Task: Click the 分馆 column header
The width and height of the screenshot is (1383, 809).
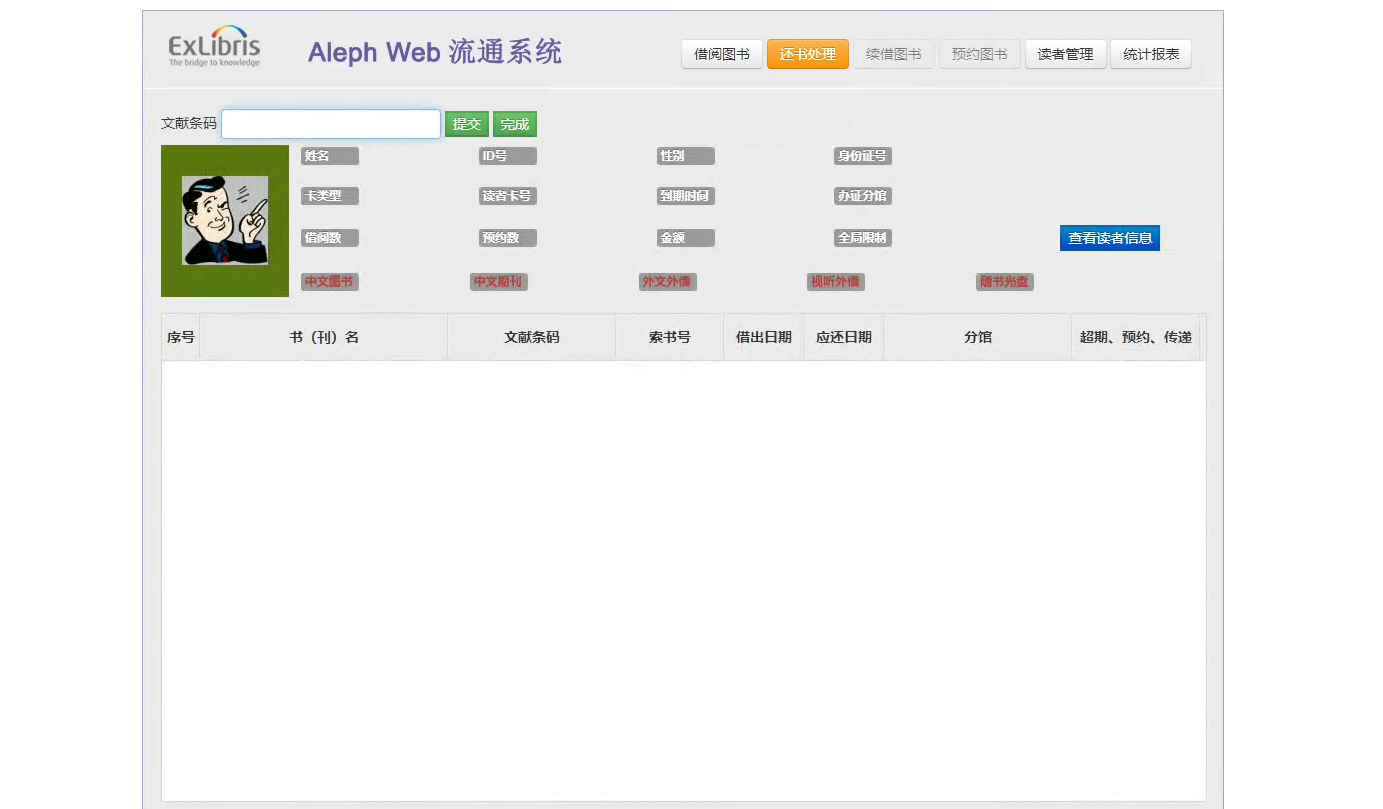Action: coord(978,337)
